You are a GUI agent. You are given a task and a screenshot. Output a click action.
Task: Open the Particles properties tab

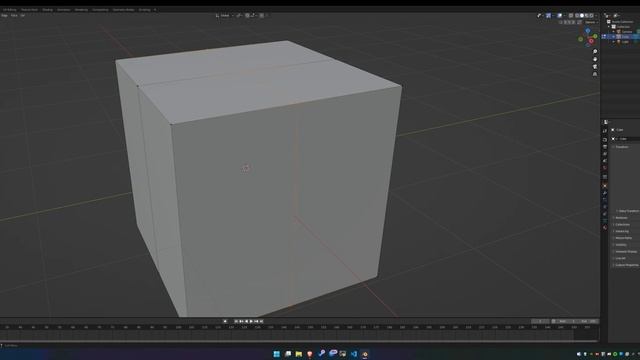pos(605,199)
